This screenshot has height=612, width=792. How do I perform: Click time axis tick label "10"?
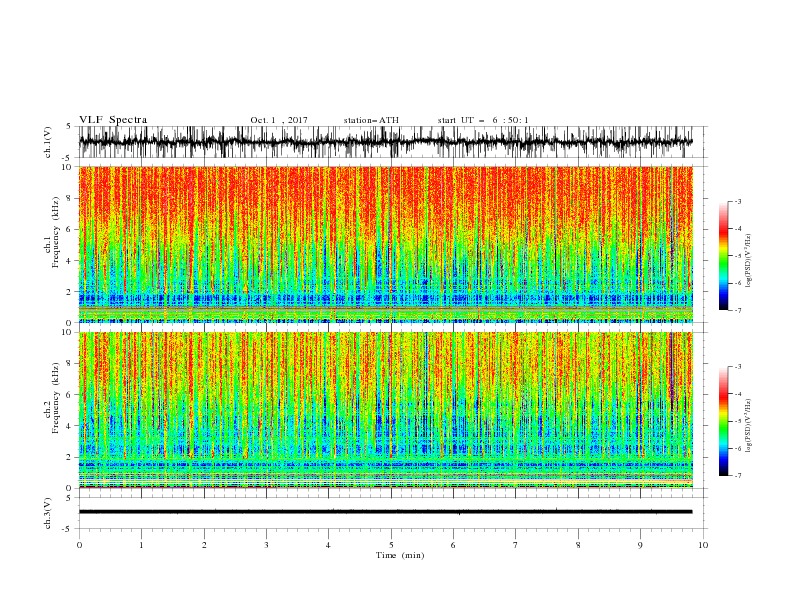click(703, 545)
